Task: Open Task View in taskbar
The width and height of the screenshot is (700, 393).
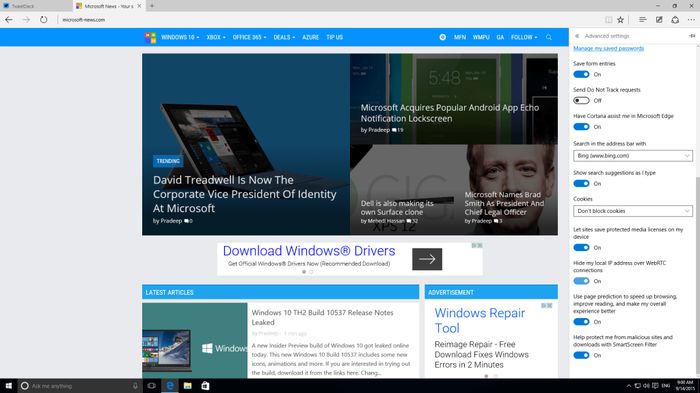Action: click(152, 385)
